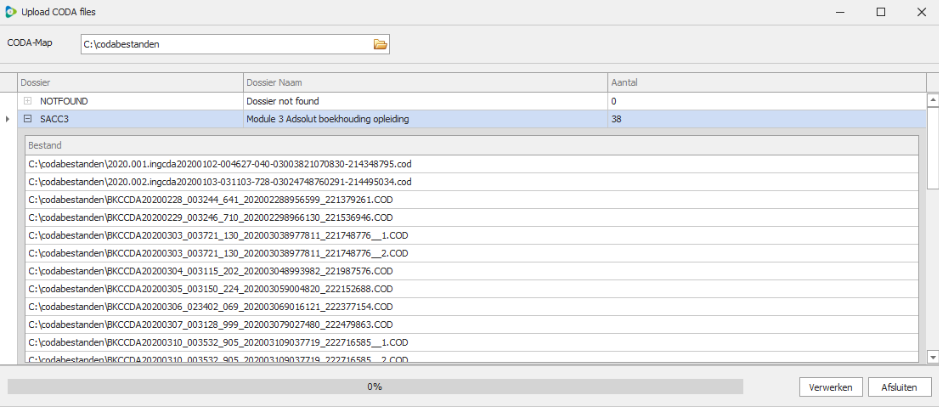Screen dimensions: 939x408
Task: Click the Aantal value 0
Action: coord(767,101)
